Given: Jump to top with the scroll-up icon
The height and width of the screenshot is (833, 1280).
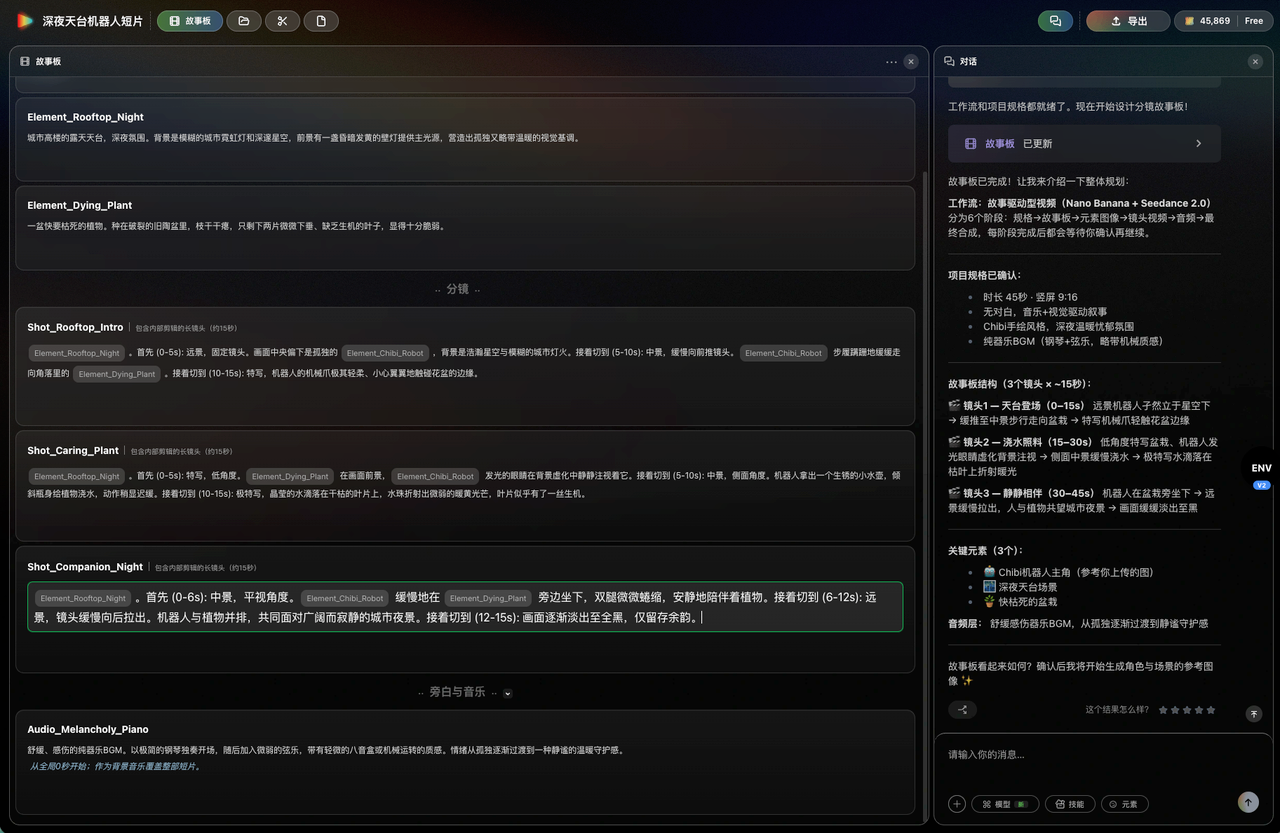Looking at the screenshot, I should coord(1254,714).
